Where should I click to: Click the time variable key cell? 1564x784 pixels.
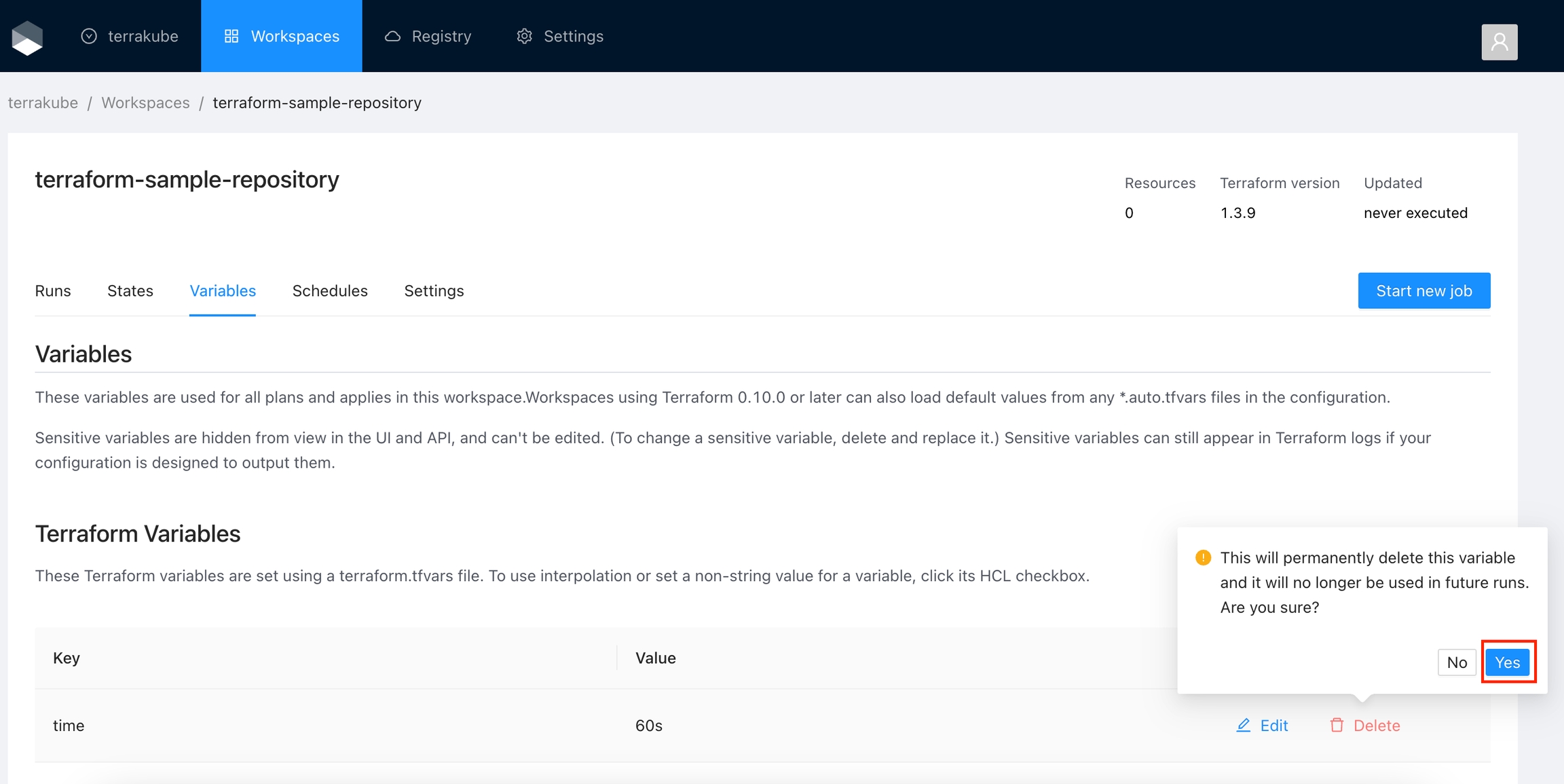click(x=69, y=725)
